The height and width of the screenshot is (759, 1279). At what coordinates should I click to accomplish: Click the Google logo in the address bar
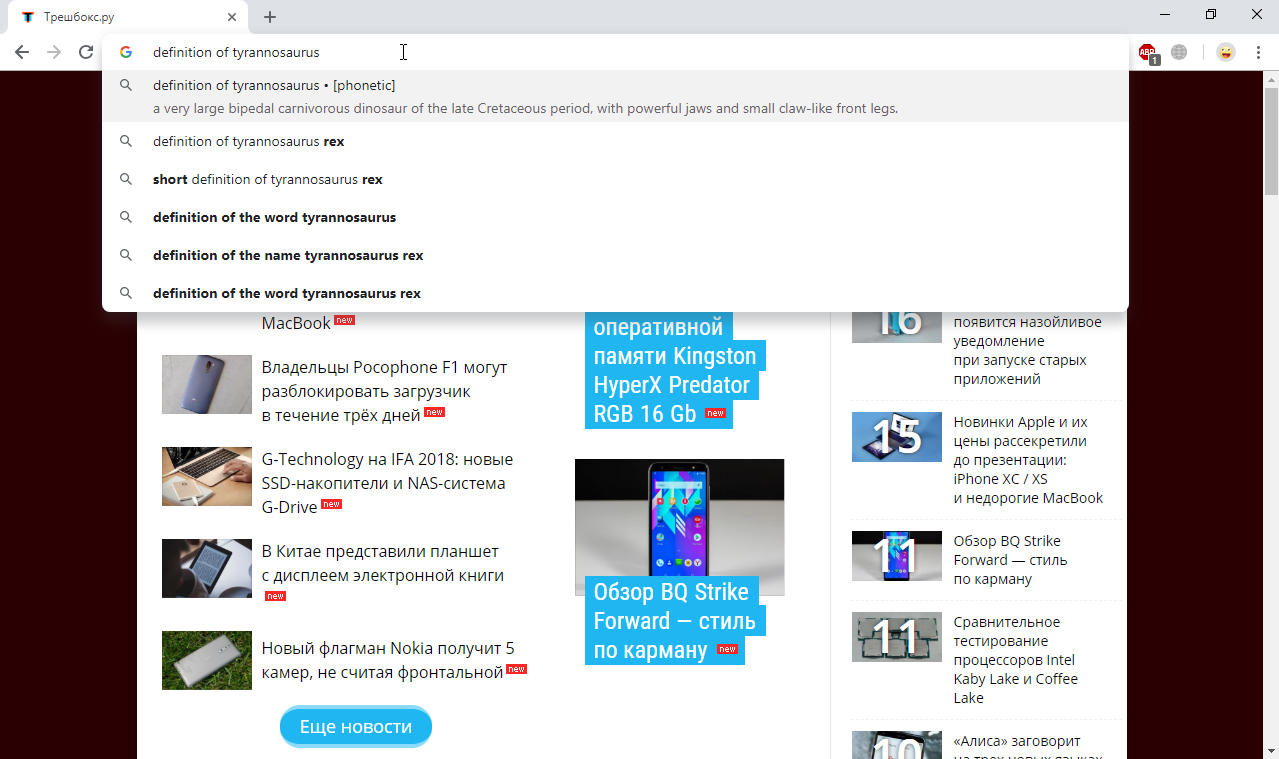(126, 52)
